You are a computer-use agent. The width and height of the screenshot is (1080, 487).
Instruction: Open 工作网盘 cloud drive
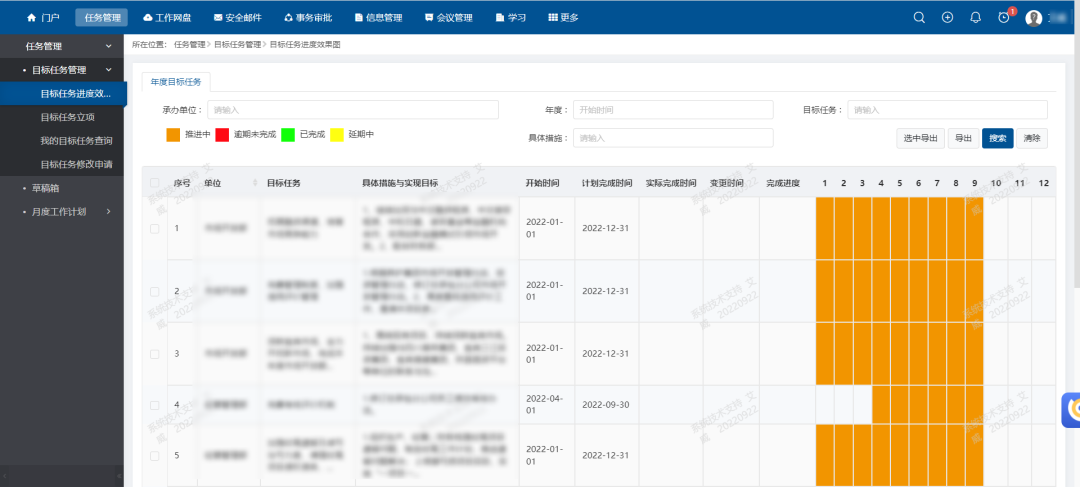point(168,18)
